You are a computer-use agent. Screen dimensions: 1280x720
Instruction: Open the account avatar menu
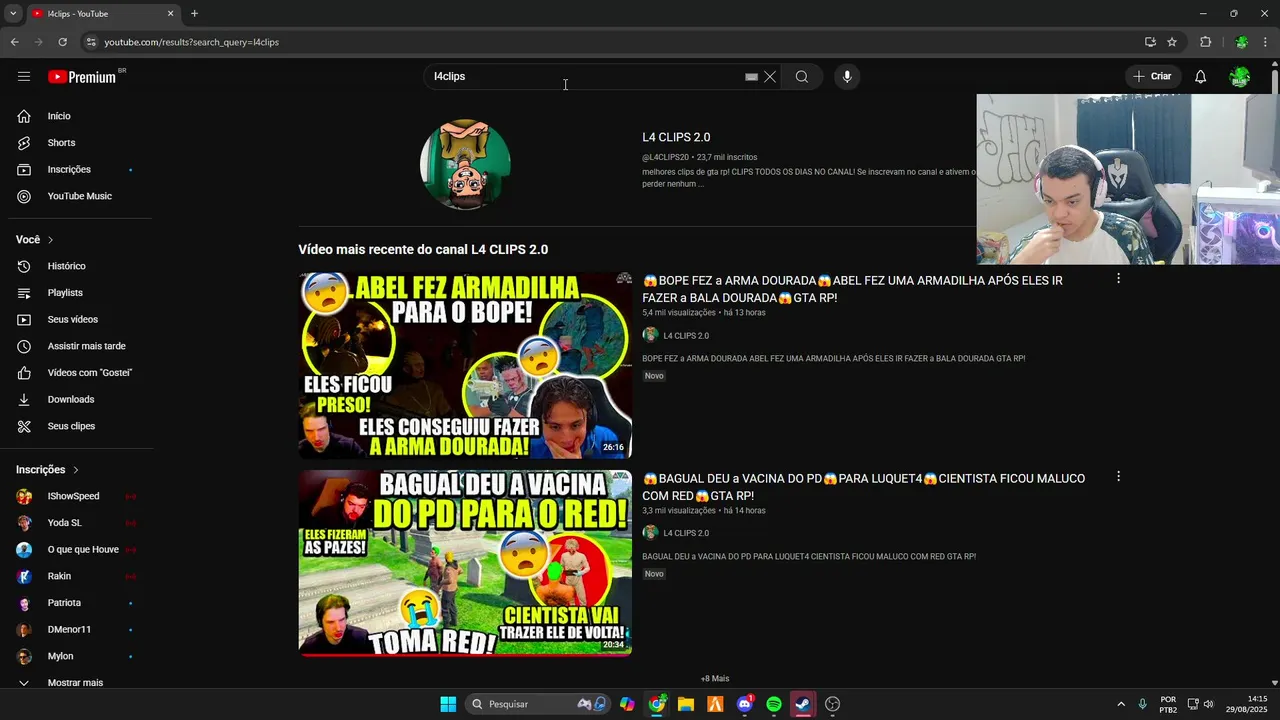pos(1240,77)
